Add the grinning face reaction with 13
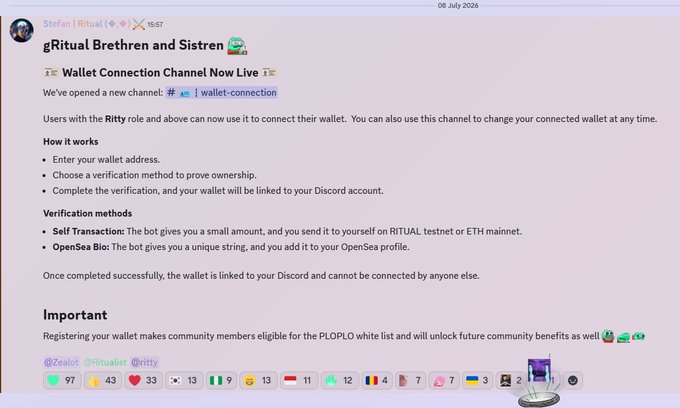 tap(258, 380)
